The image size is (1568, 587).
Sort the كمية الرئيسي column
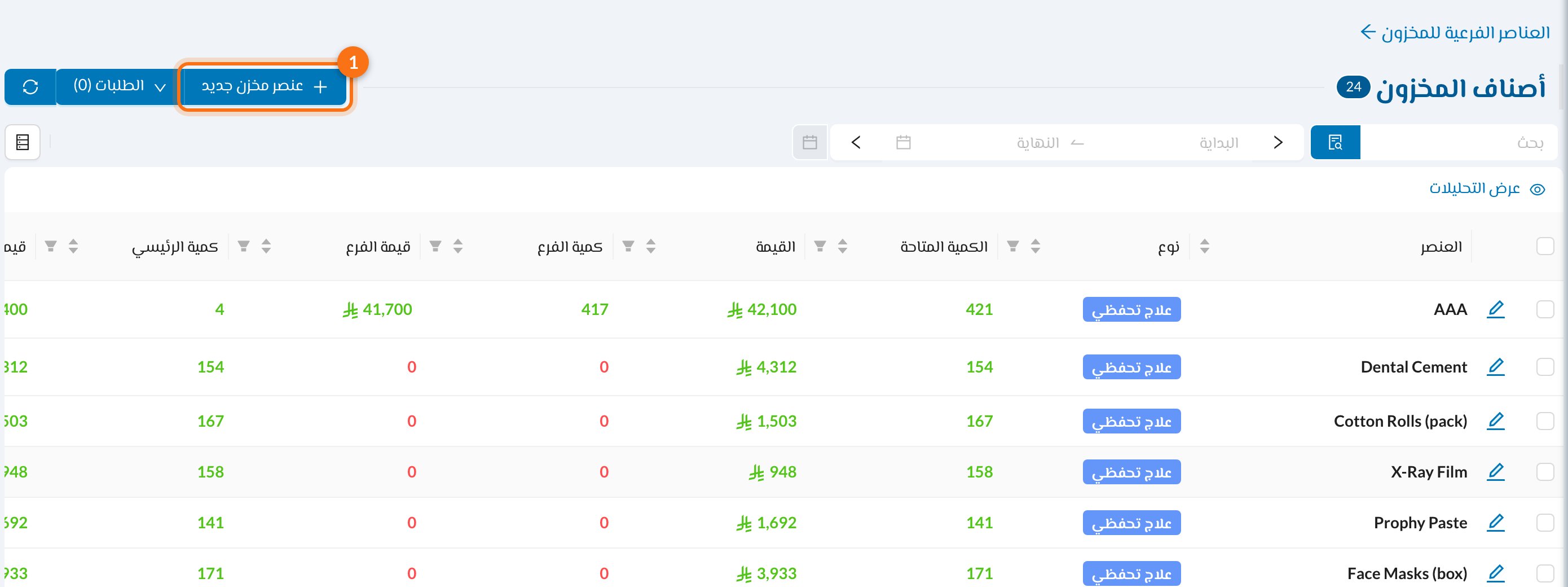pos(266,246)
